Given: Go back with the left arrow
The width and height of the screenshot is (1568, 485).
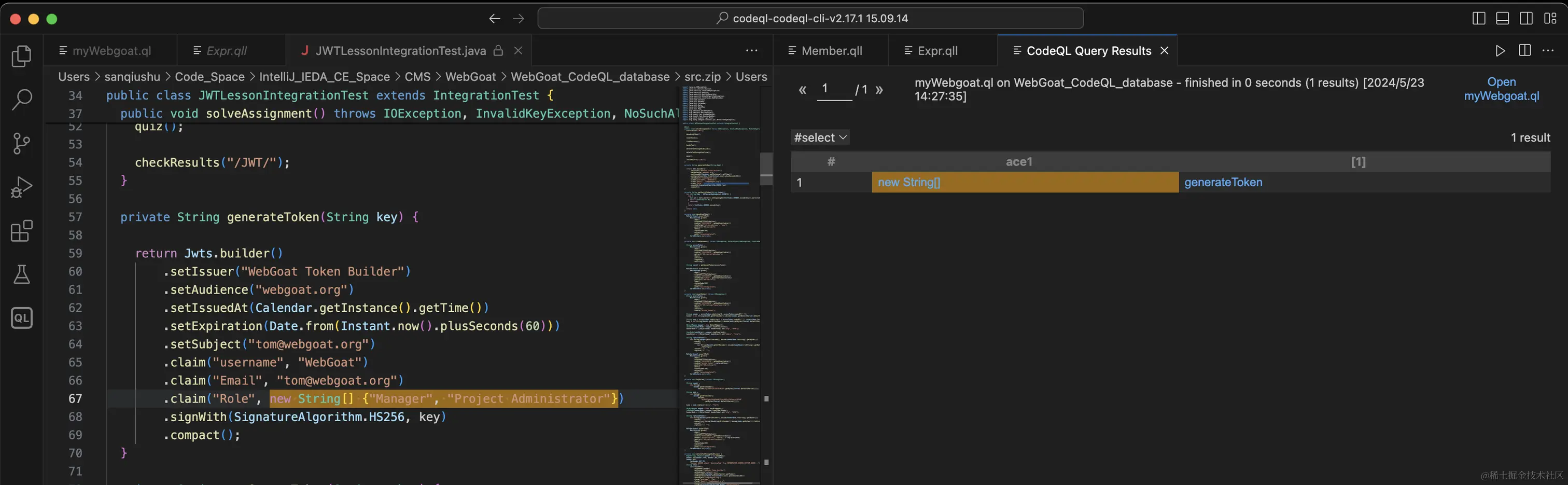Looking at the screenshot, I should click(494, 18).
